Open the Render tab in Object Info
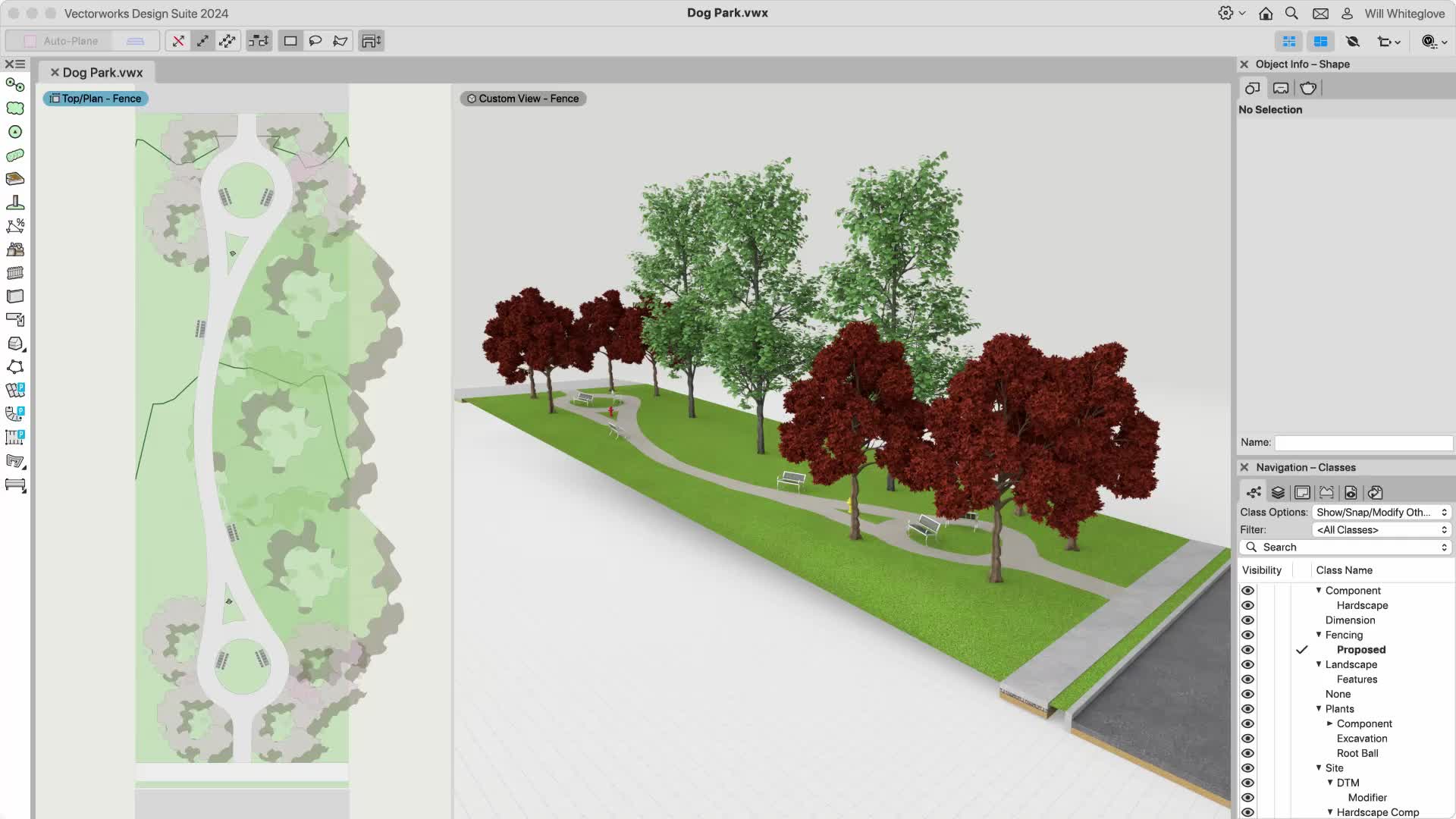 tap(1308, 88)
